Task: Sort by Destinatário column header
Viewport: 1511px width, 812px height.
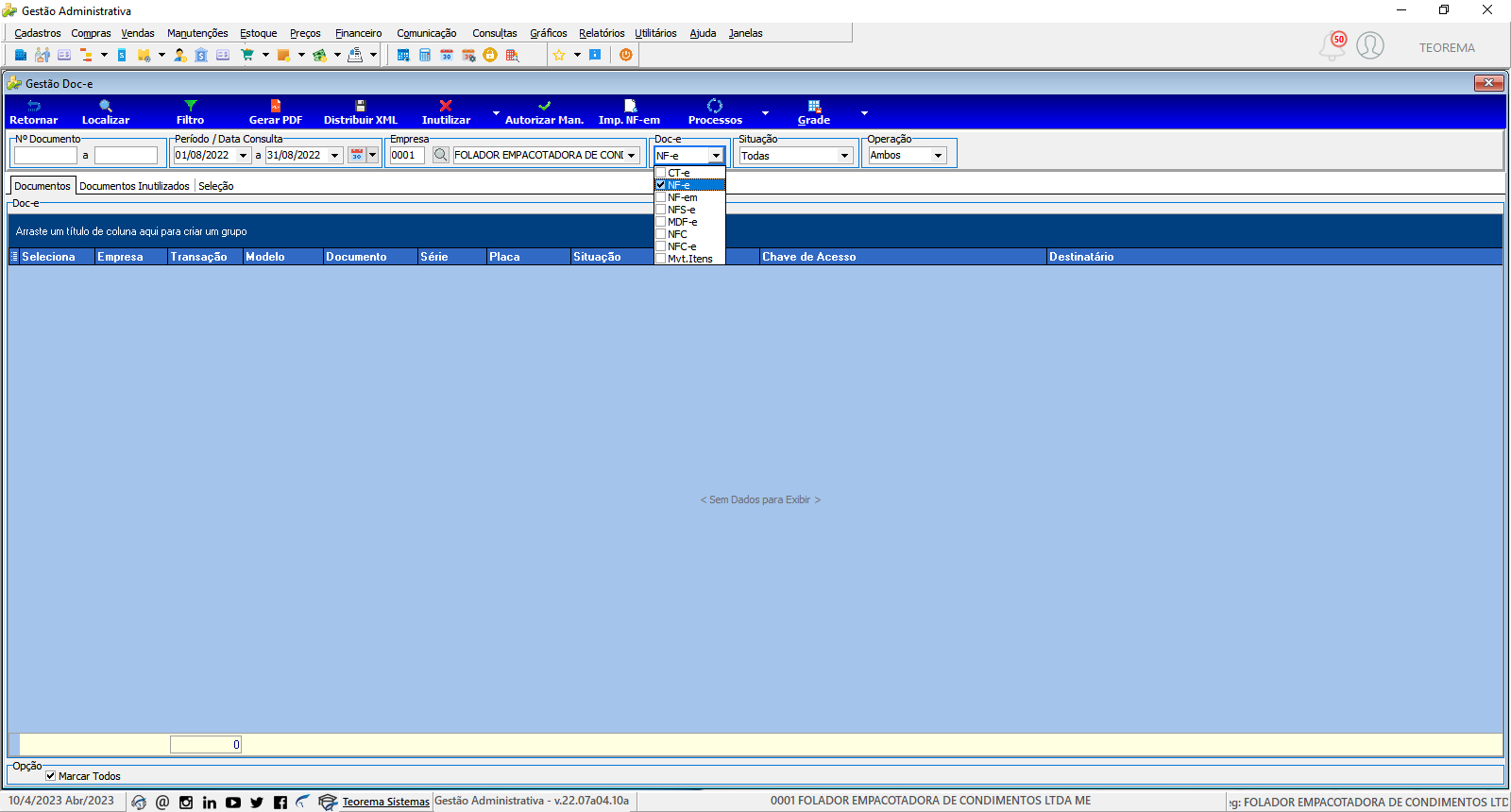Action: pyautogui.click(x=1274, y=257)
